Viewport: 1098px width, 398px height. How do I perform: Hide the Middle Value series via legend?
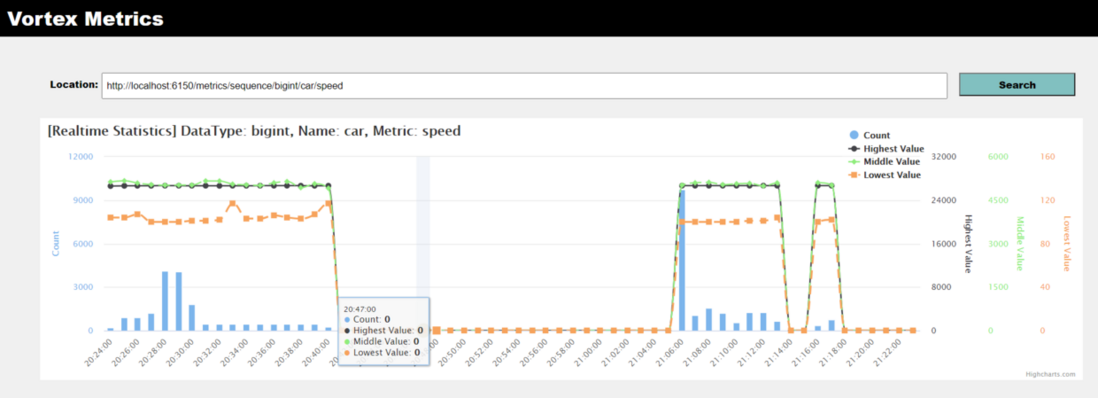pos(884,162)
